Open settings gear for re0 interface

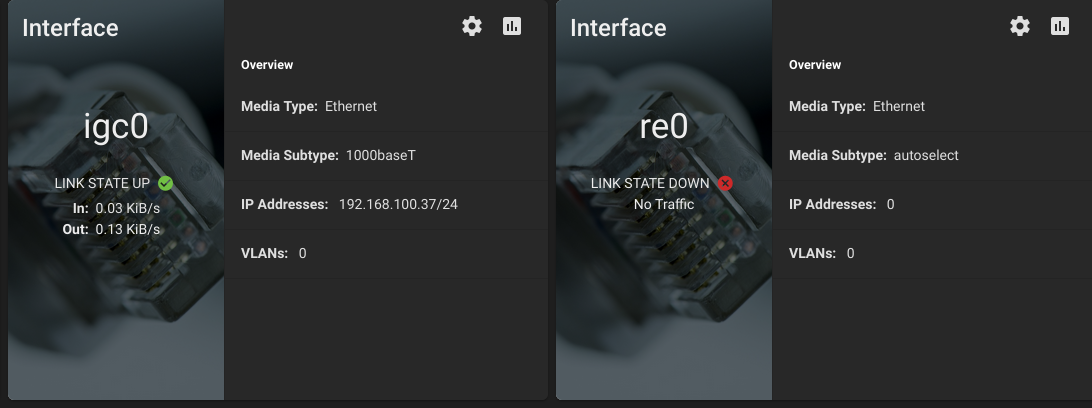pyautogui.click(x=1020, y=27)
